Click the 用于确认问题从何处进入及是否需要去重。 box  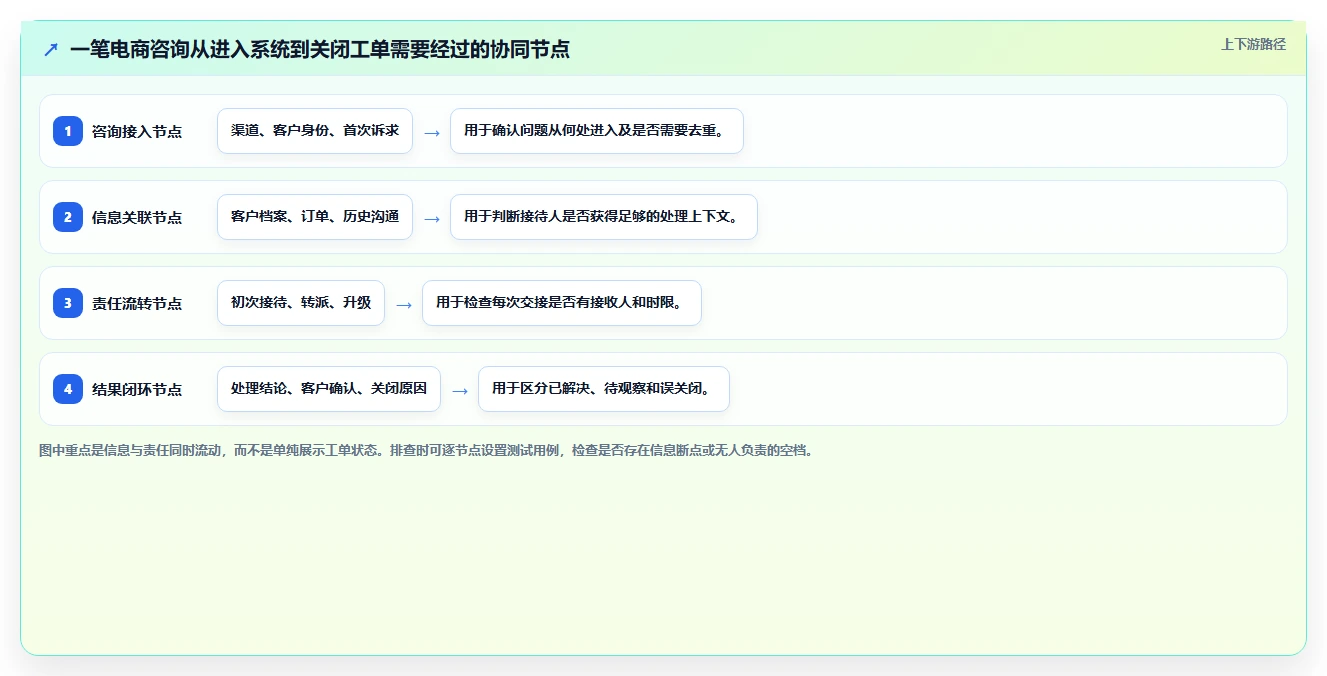tap(597, 131)
